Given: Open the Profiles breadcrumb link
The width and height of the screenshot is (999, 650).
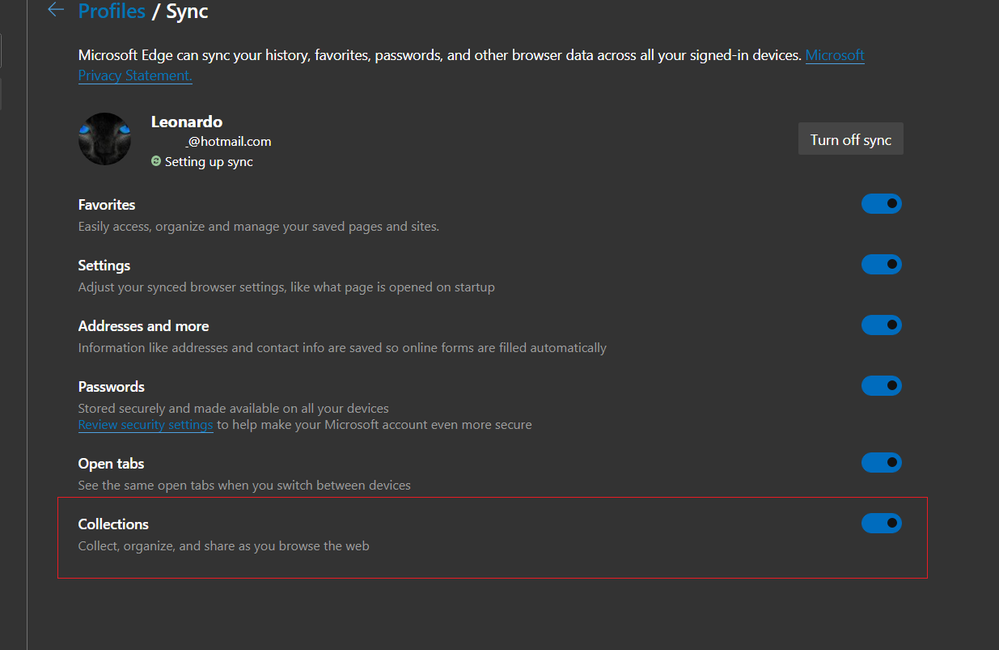Looking at the screenshot, I should (111, 11).
